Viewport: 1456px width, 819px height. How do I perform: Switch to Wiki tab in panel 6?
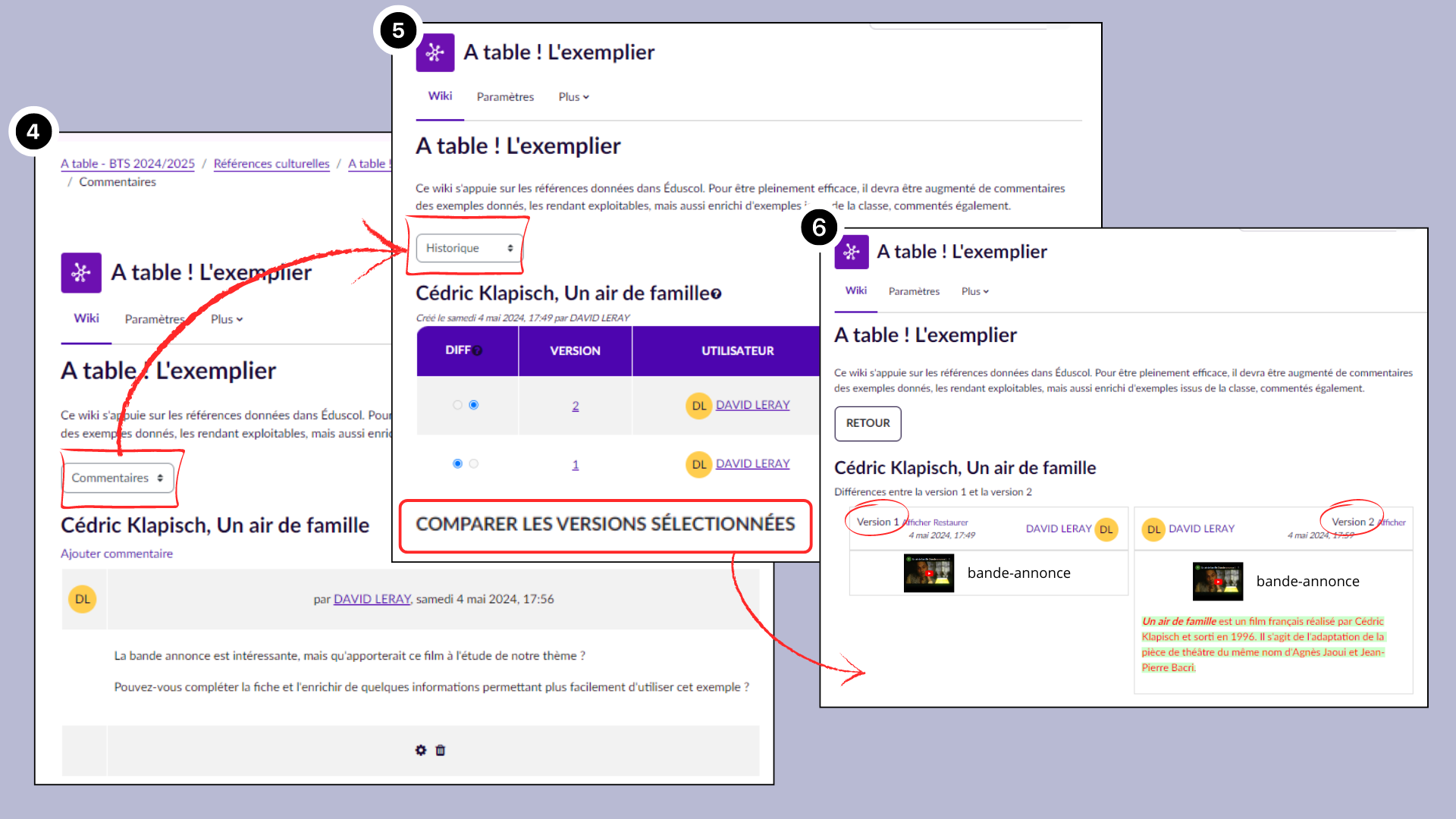pos(856,290)
